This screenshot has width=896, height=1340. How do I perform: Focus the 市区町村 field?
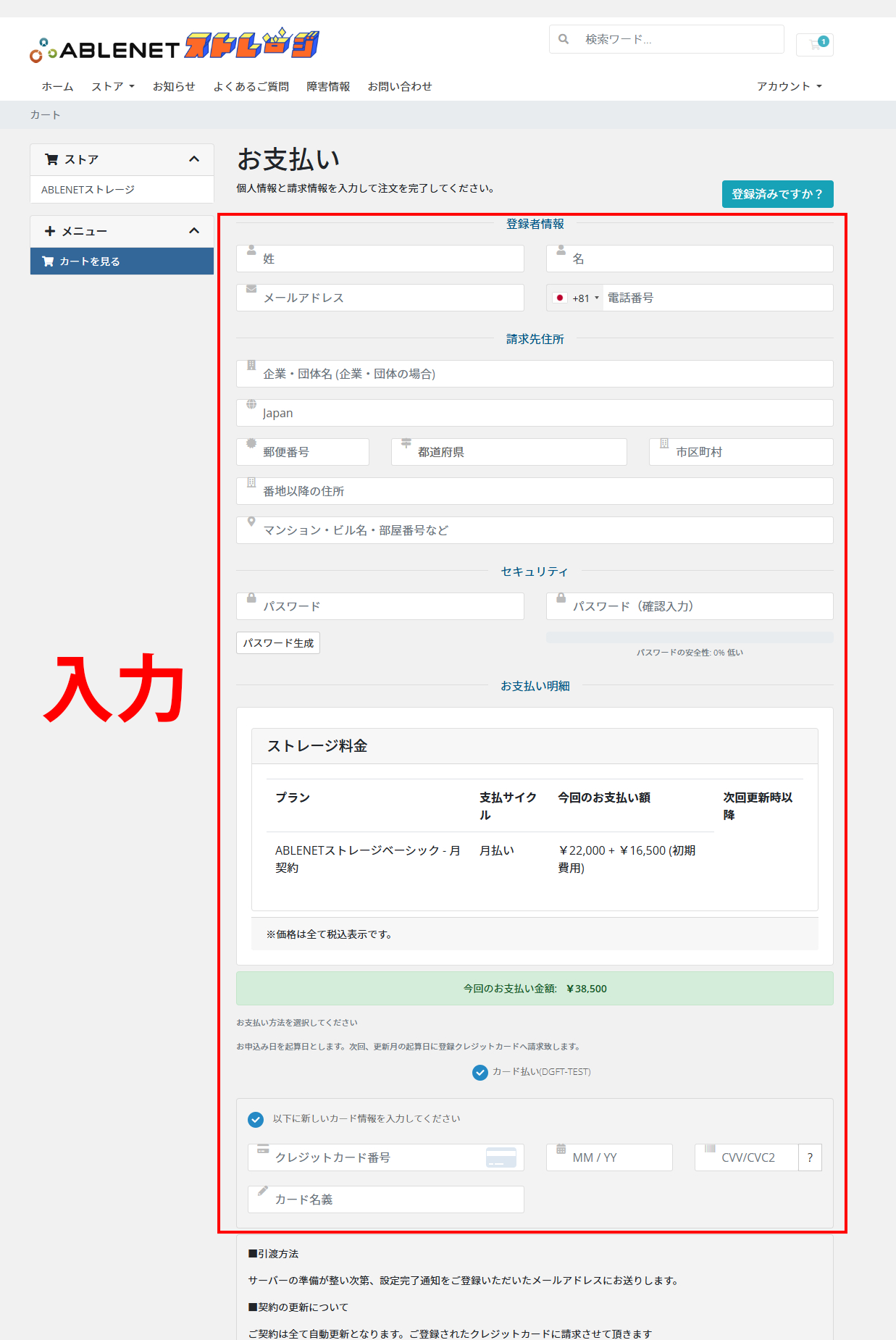point(741,452)
